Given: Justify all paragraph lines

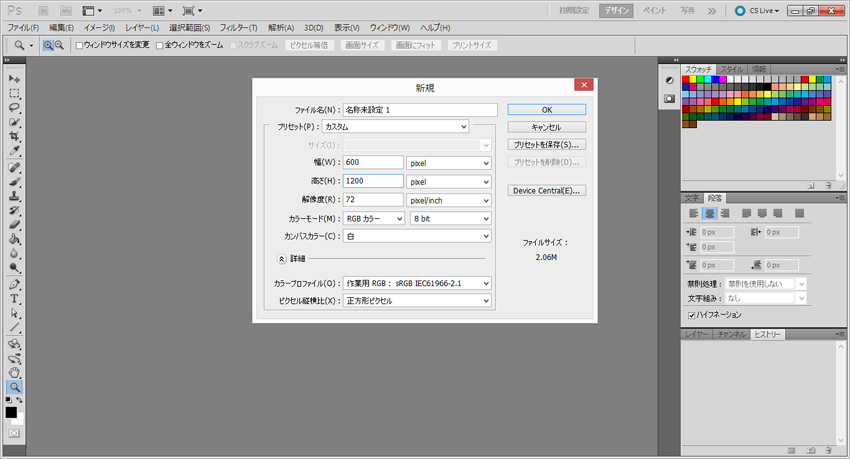Looking at the screenshot, I should (799, 214).
